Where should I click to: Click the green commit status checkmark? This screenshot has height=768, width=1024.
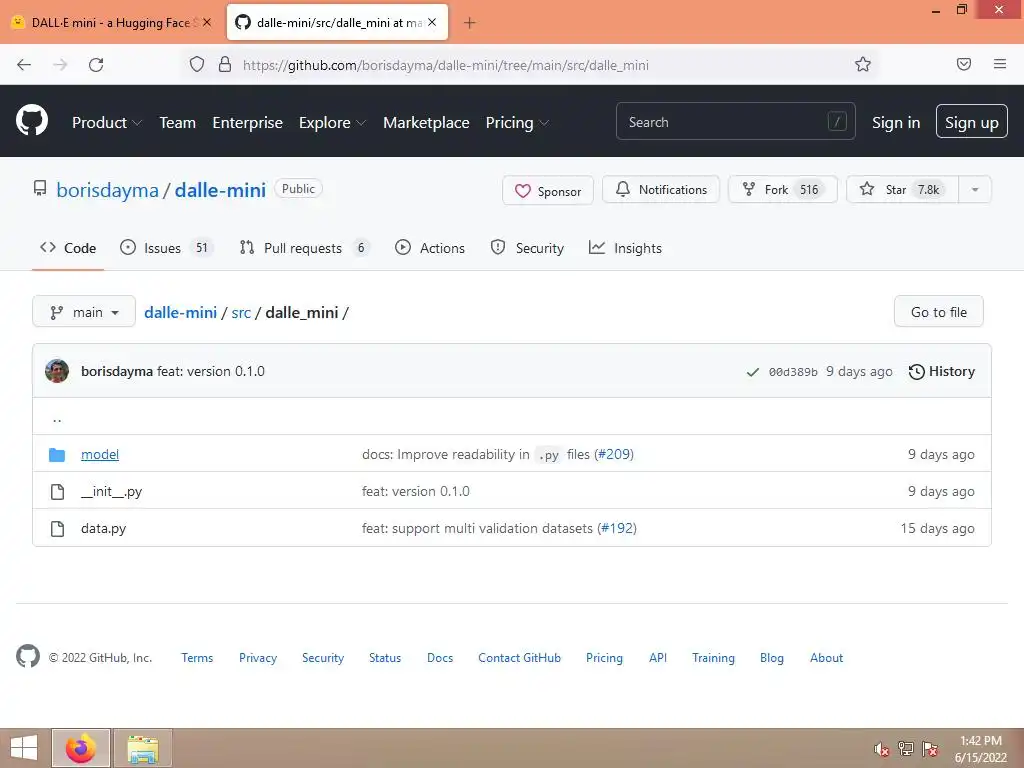752,372
